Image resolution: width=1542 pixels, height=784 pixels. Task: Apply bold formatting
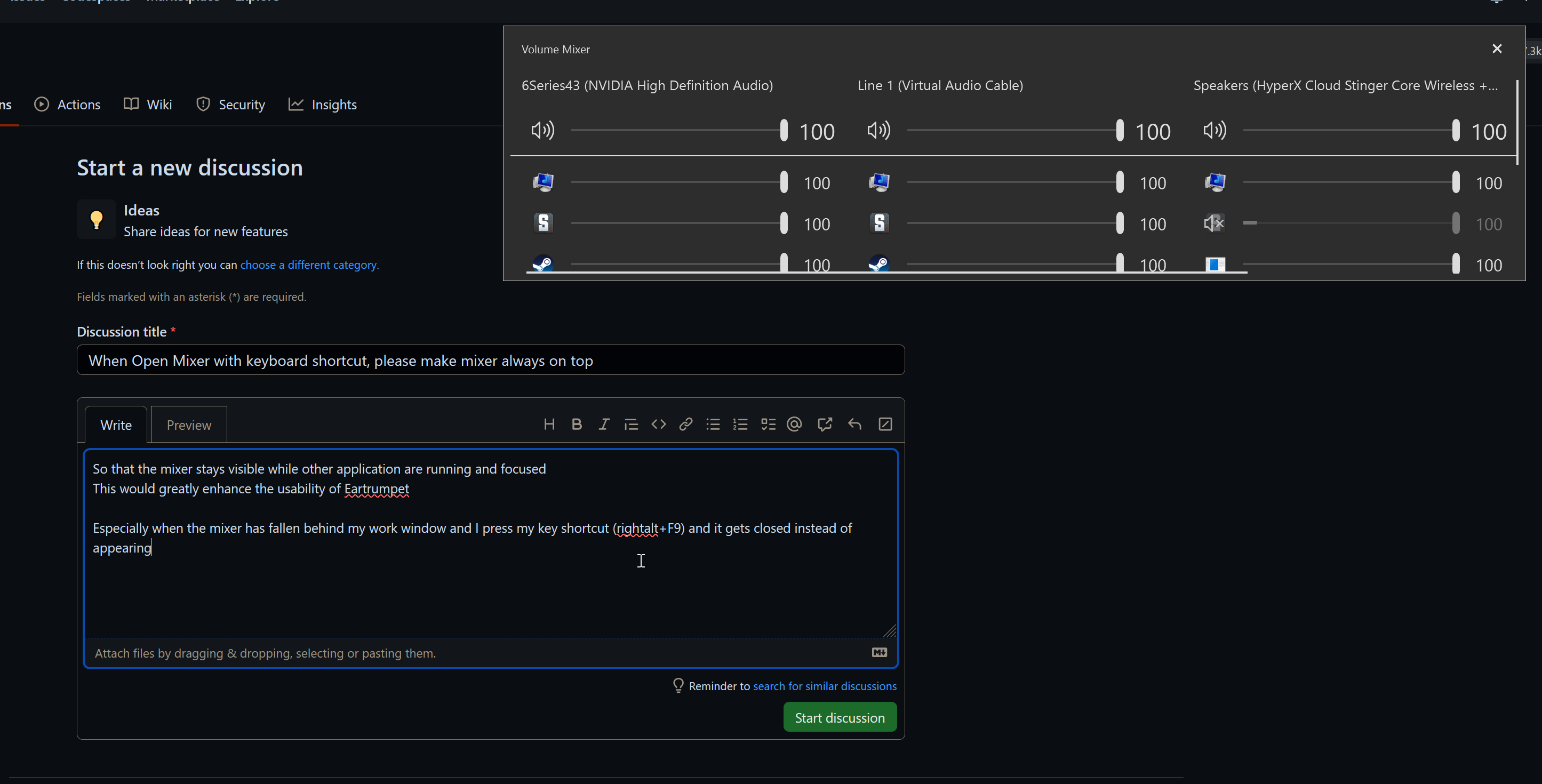coord(577,423)
